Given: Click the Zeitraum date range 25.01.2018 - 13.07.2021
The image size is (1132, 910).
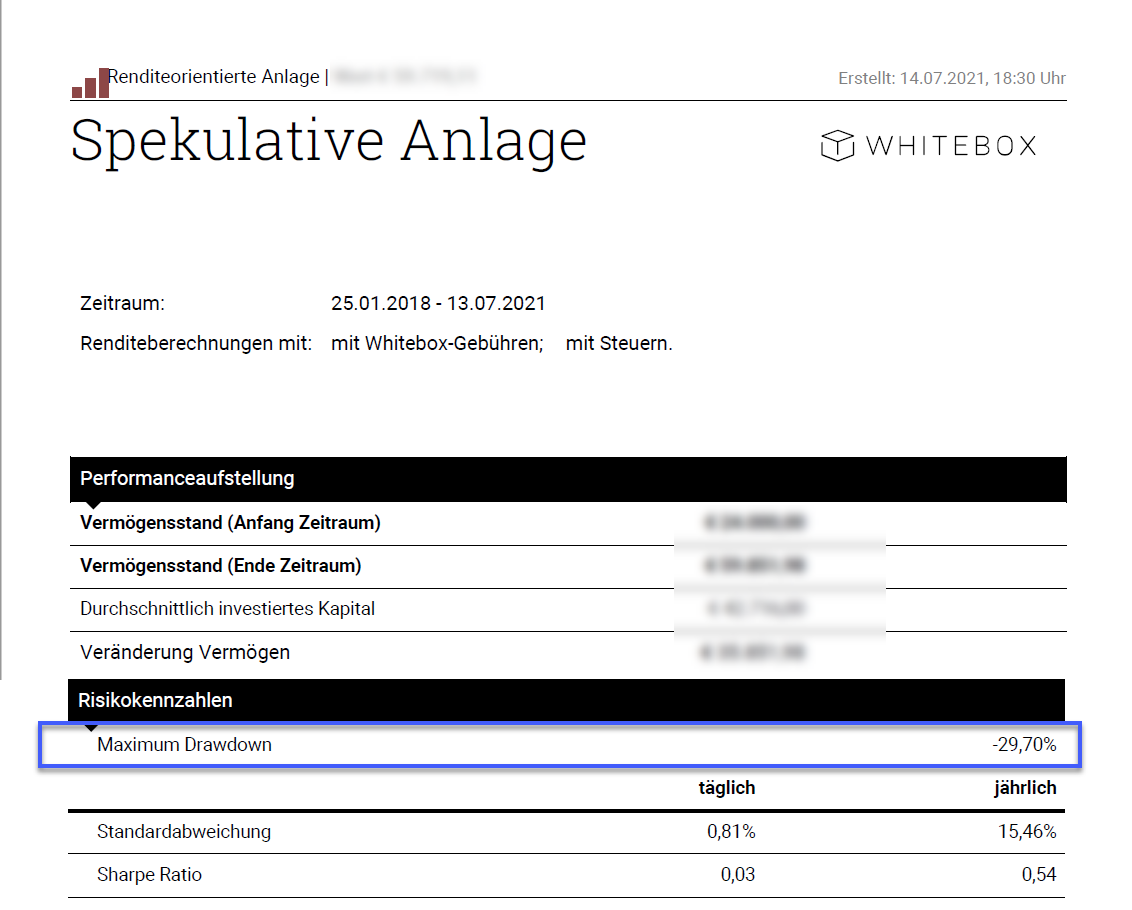Looking at the screenshot, I should (x=438, y=304).
